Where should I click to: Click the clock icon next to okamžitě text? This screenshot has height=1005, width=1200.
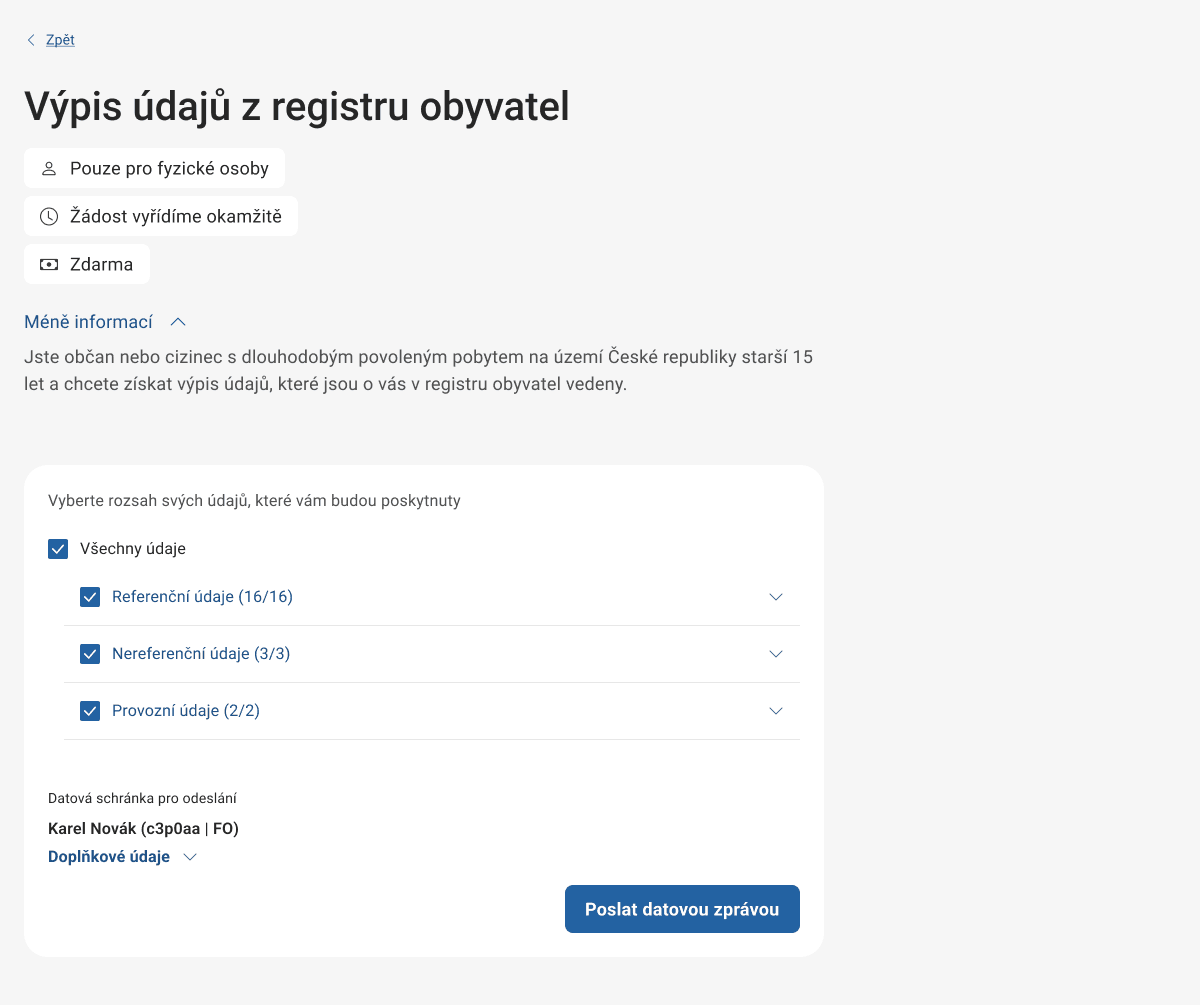(x=48, y=216)
